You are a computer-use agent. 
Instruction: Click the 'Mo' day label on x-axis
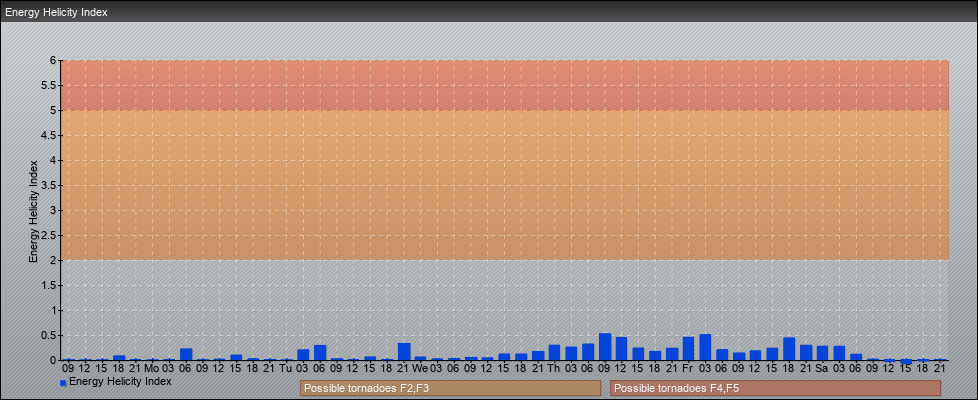coord(152,368)
